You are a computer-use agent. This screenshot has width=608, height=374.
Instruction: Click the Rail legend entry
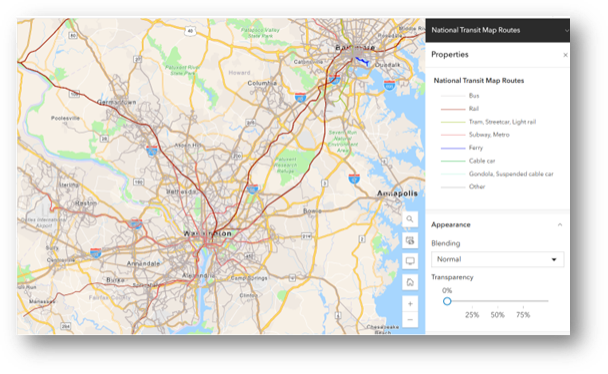(x=473, y=109)
